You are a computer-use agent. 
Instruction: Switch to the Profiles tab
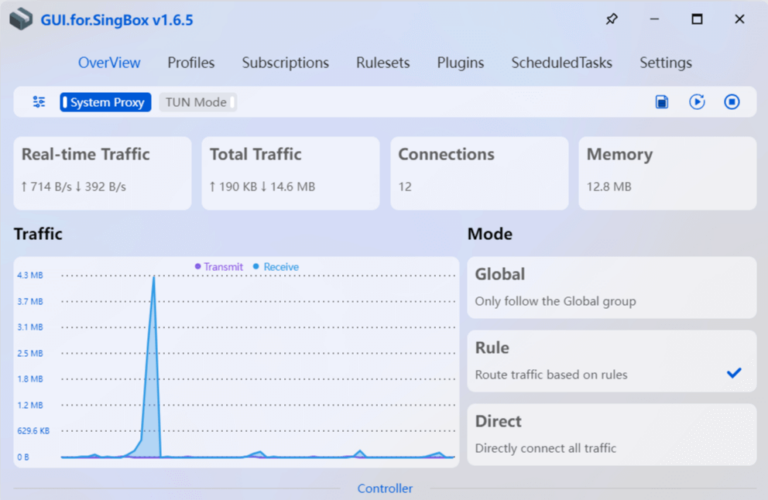click(191, 62)
